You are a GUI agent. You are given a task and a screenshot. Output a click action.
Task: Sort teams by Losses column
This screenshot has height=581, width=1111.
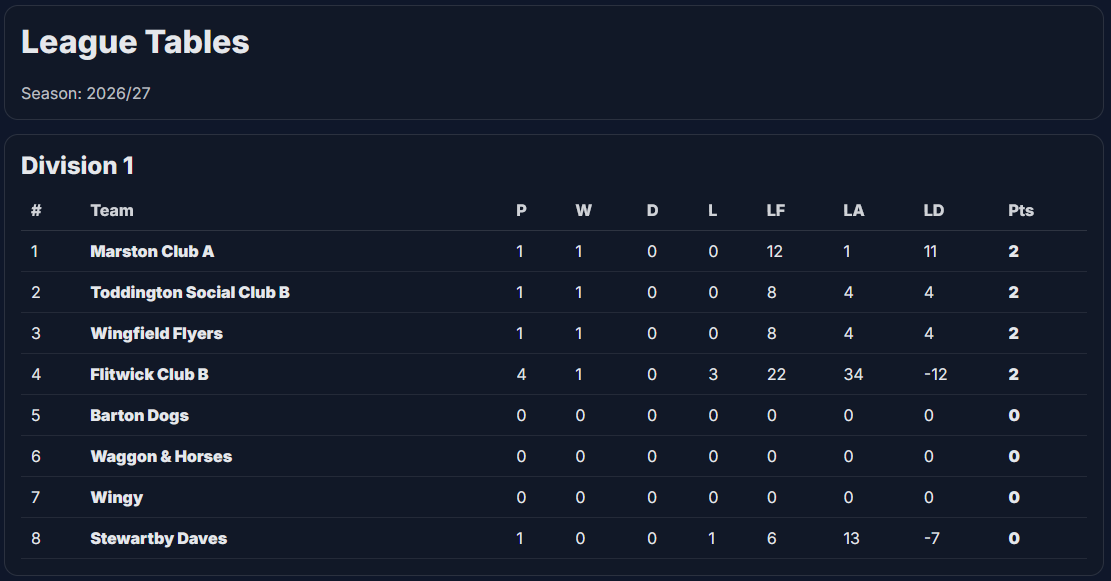[713, 210]
